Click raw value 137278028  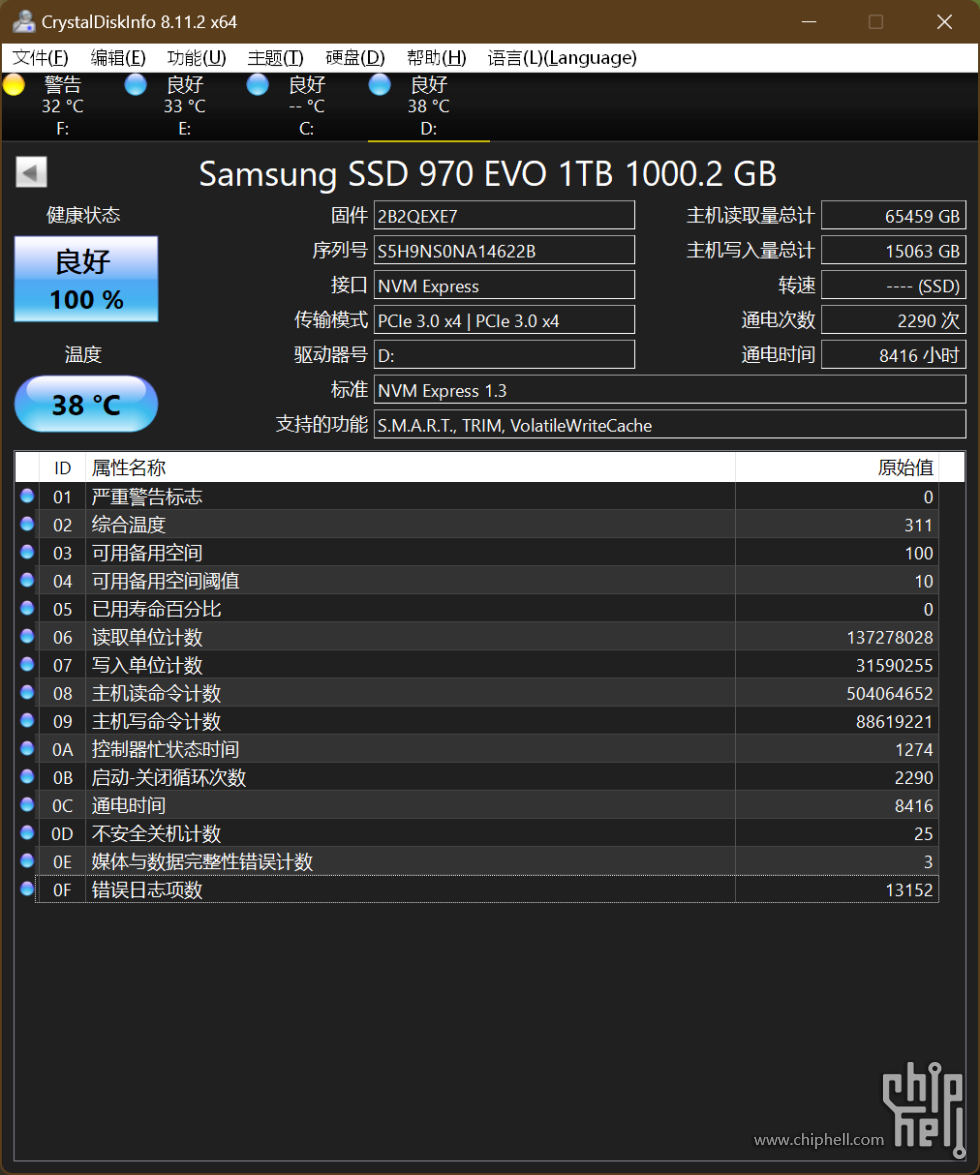click(x=890, y=638)
